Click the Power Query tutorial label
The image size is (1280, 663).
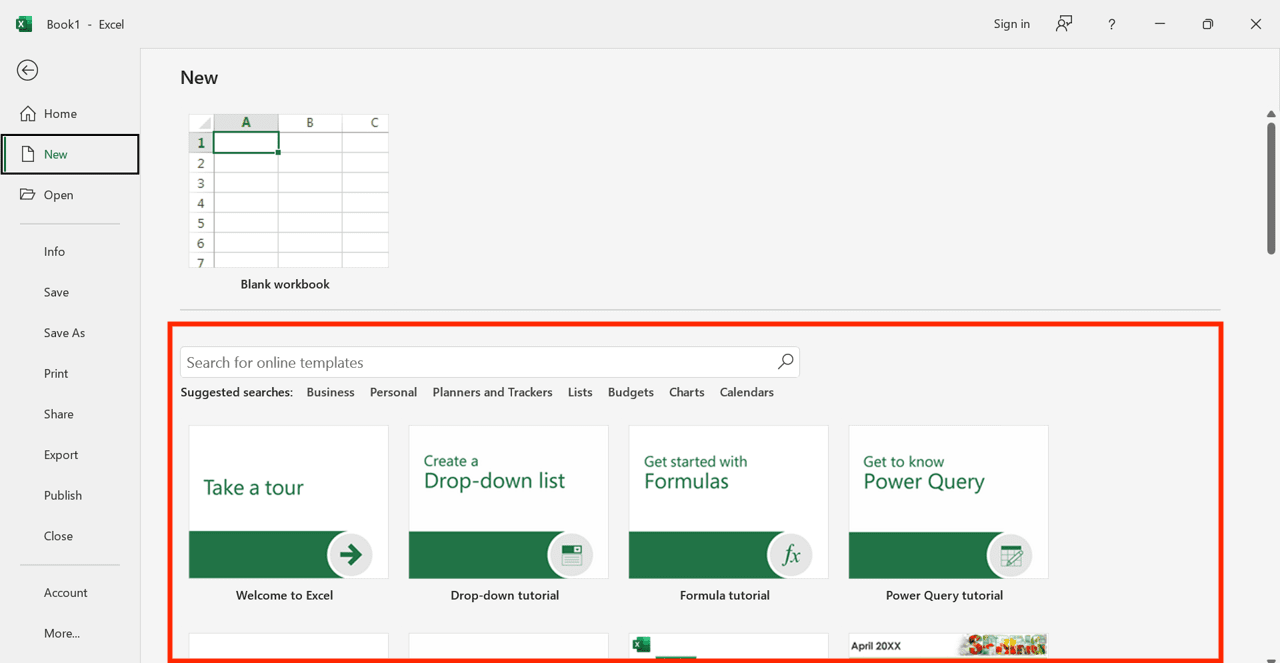pos(945,595)
